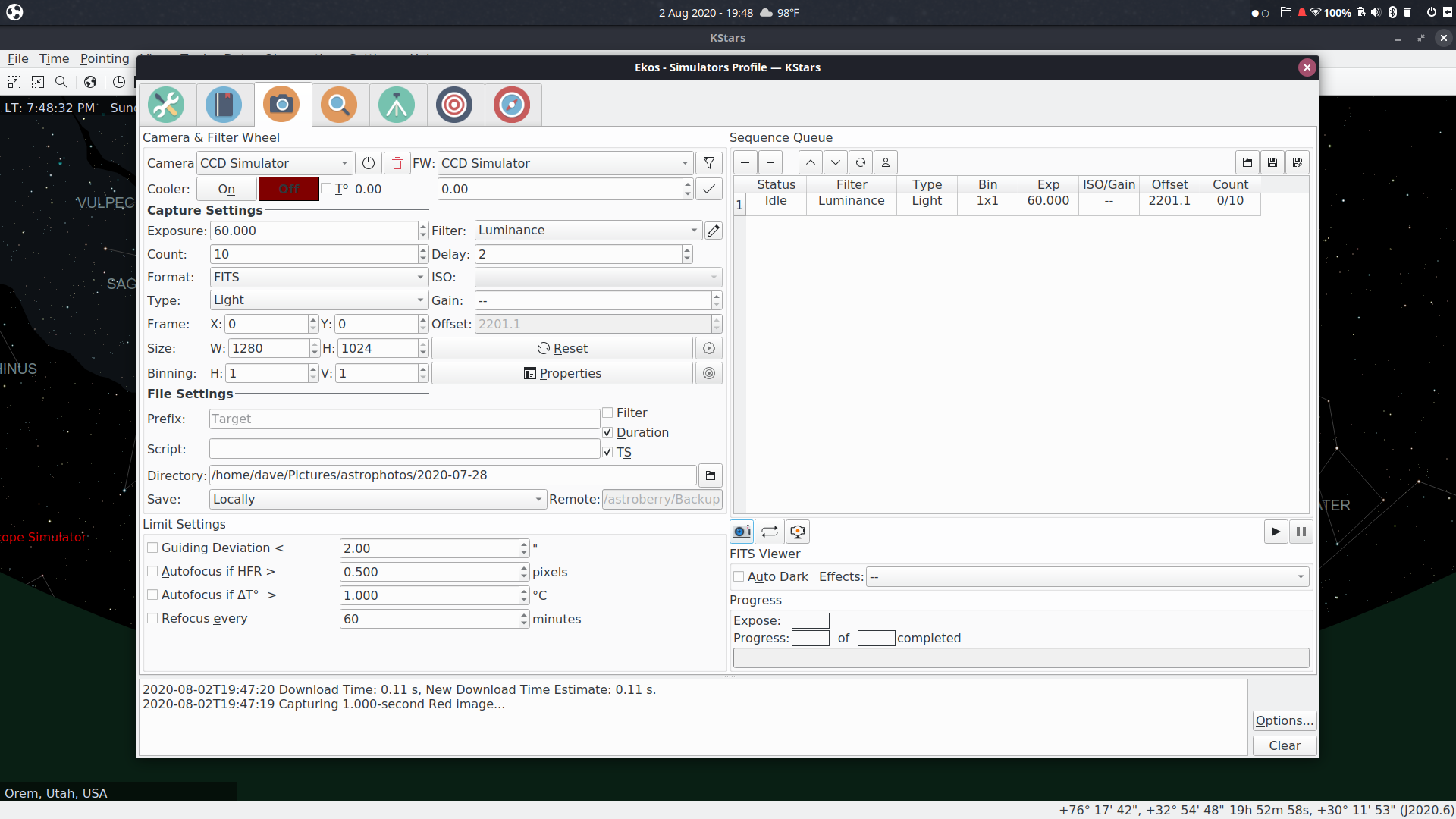The height and width of the screenshot is (819, 1456).
Task: Toggle the T° temperature checkbox
Action: pyautogui.click(x=327, y=188)
